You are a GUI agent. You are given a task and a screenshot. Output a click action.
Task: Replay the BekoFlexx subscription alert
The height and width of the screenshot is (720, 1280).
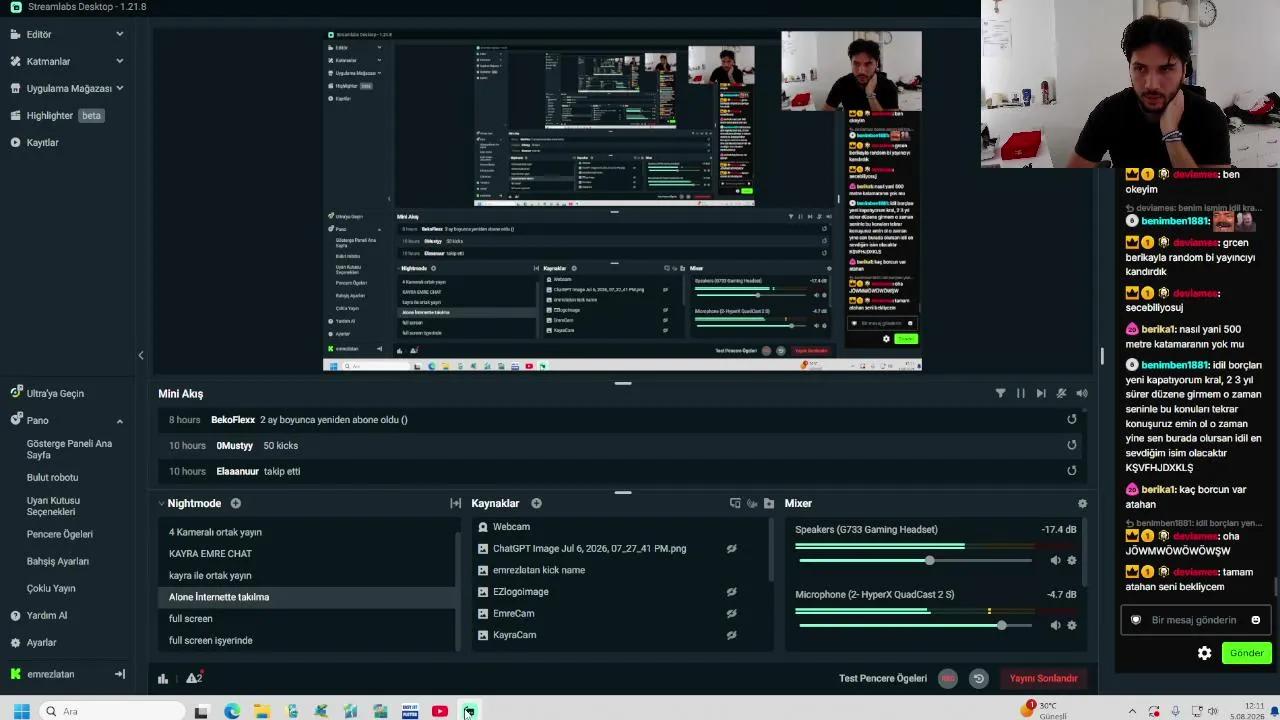tap(1072, 420)
